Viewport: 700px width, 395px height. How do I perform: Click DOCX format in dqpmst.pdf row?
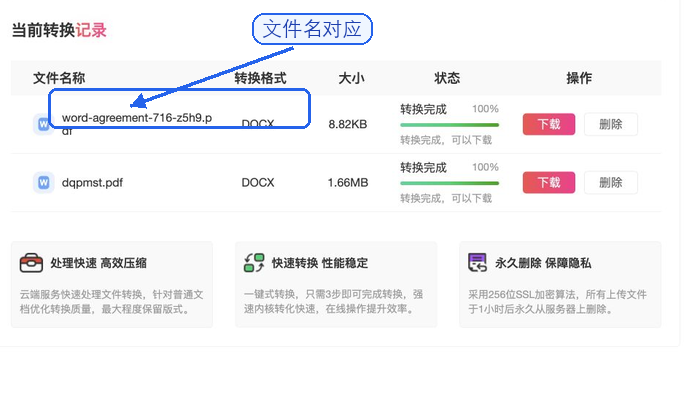point(258,183)
